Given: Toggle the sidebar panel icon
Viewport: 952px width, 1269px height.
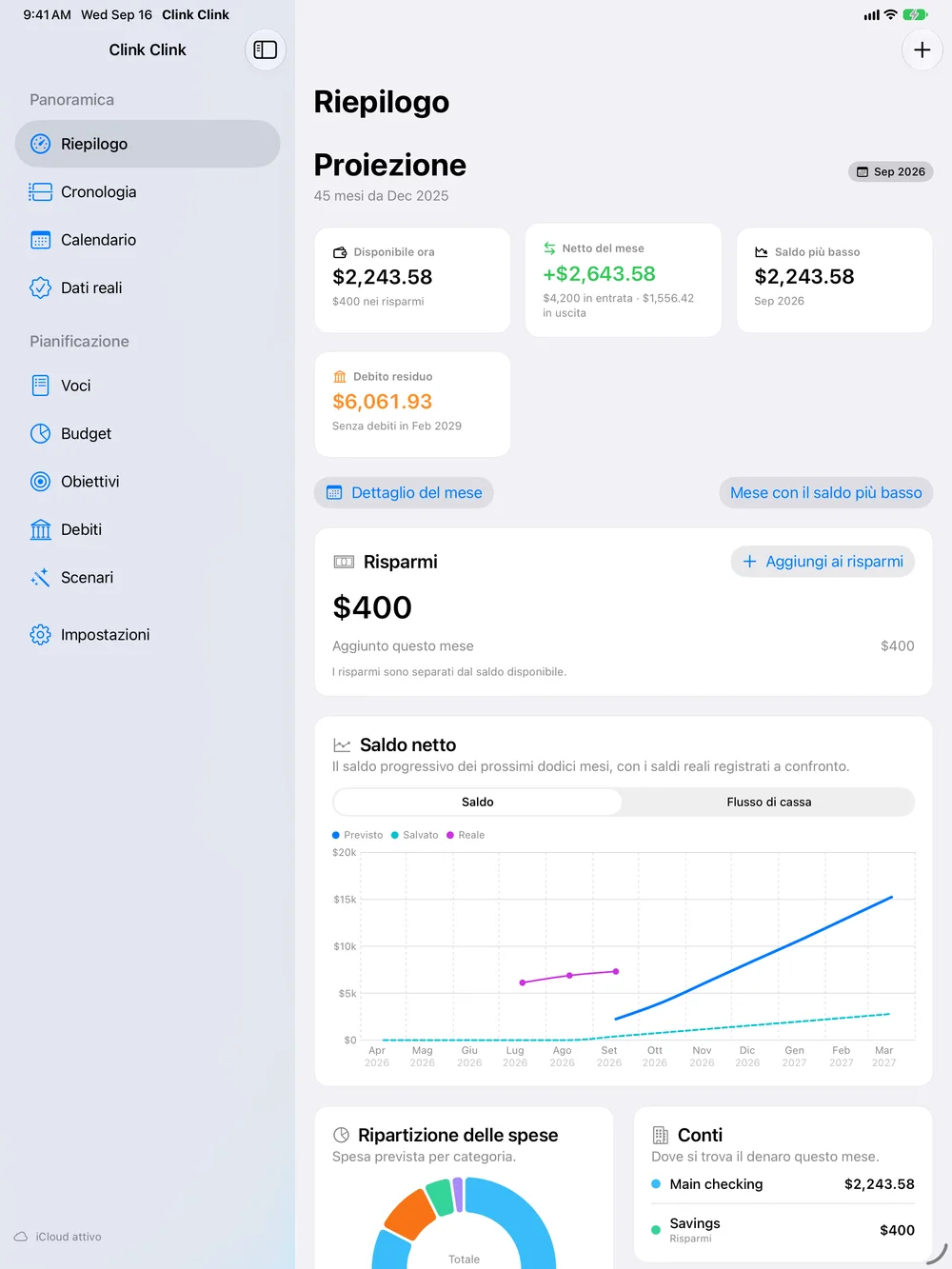Looking at the screenshot, I should [266, 50].
